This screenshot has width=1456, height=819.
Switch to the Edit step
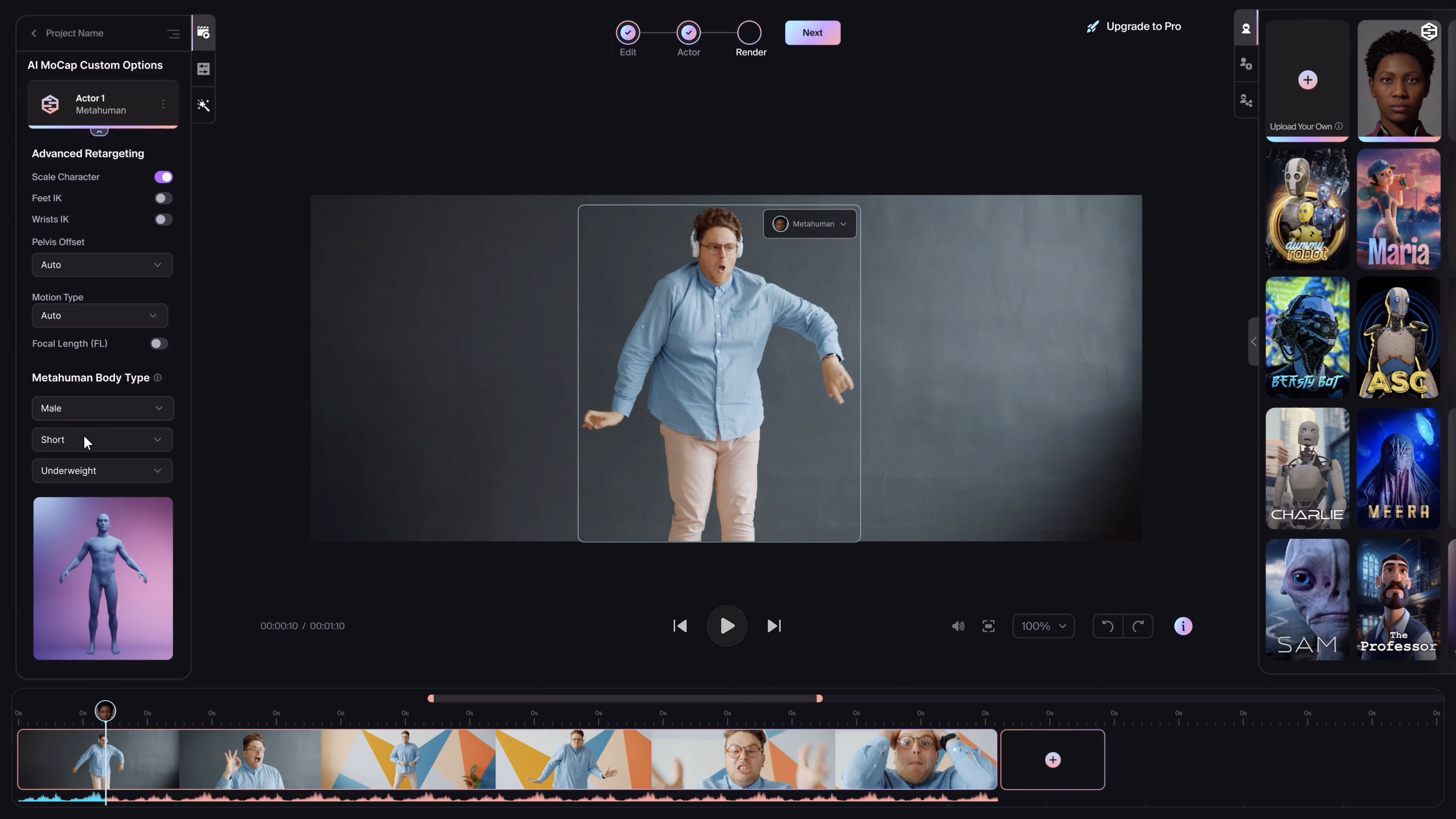627,32
